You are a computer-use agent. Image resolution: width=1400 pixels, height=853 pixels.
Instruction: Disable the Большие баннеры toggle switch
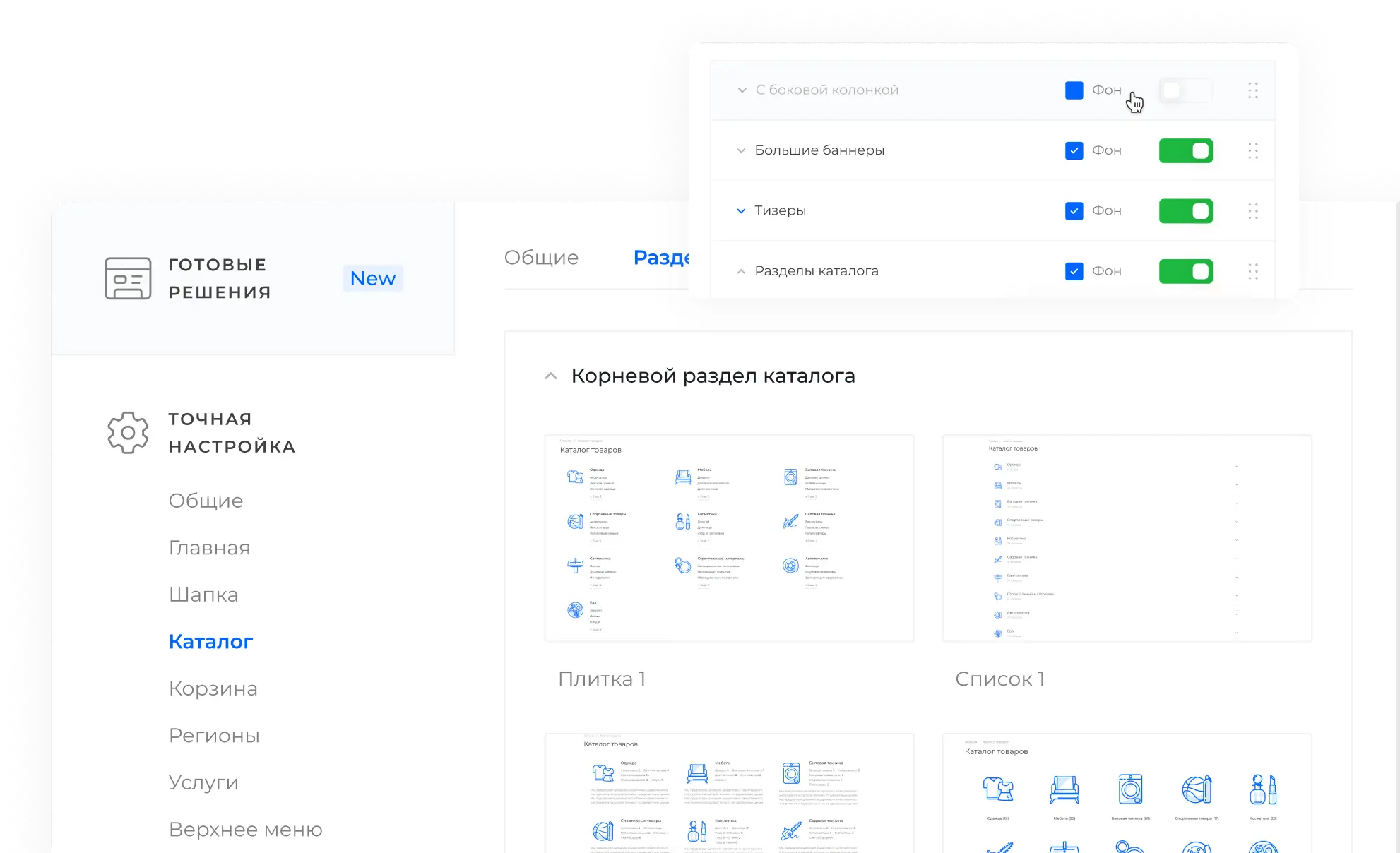1185,150
